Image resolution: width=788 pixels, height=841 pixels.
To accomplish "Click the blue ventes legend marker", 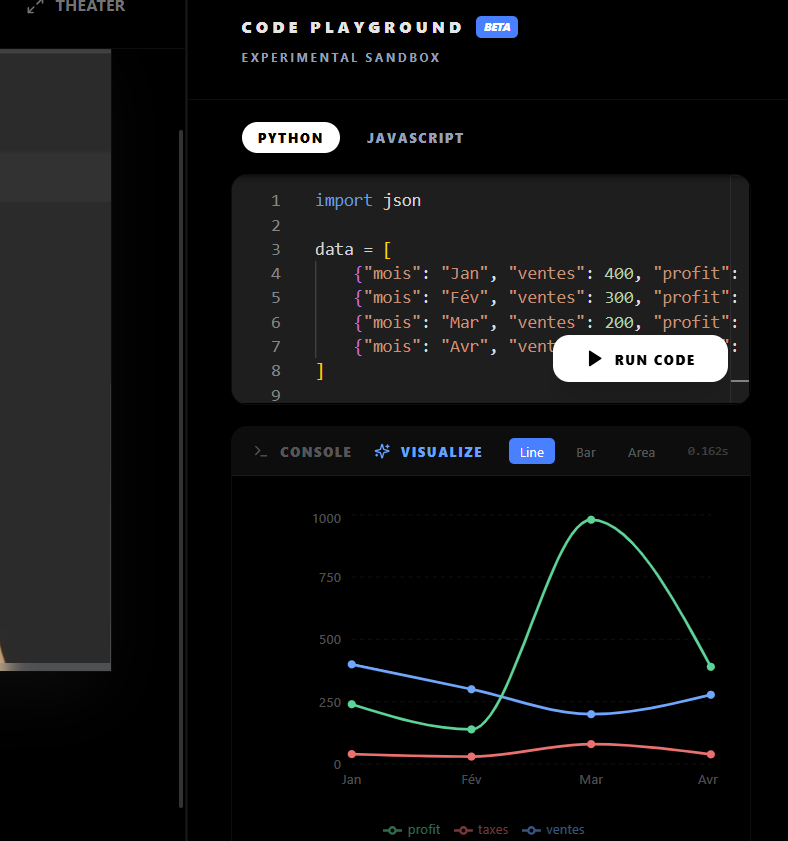I will (x=532, y=830).
